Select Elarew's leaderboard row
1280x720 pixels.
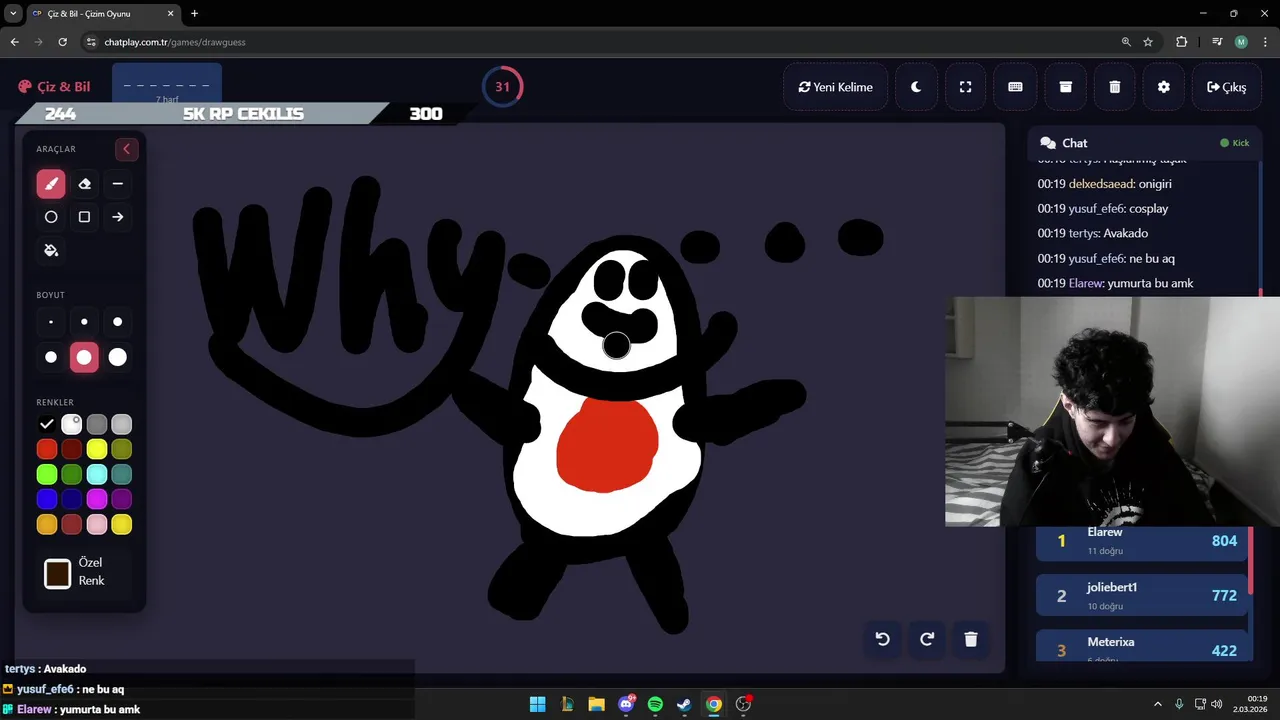1141,541
